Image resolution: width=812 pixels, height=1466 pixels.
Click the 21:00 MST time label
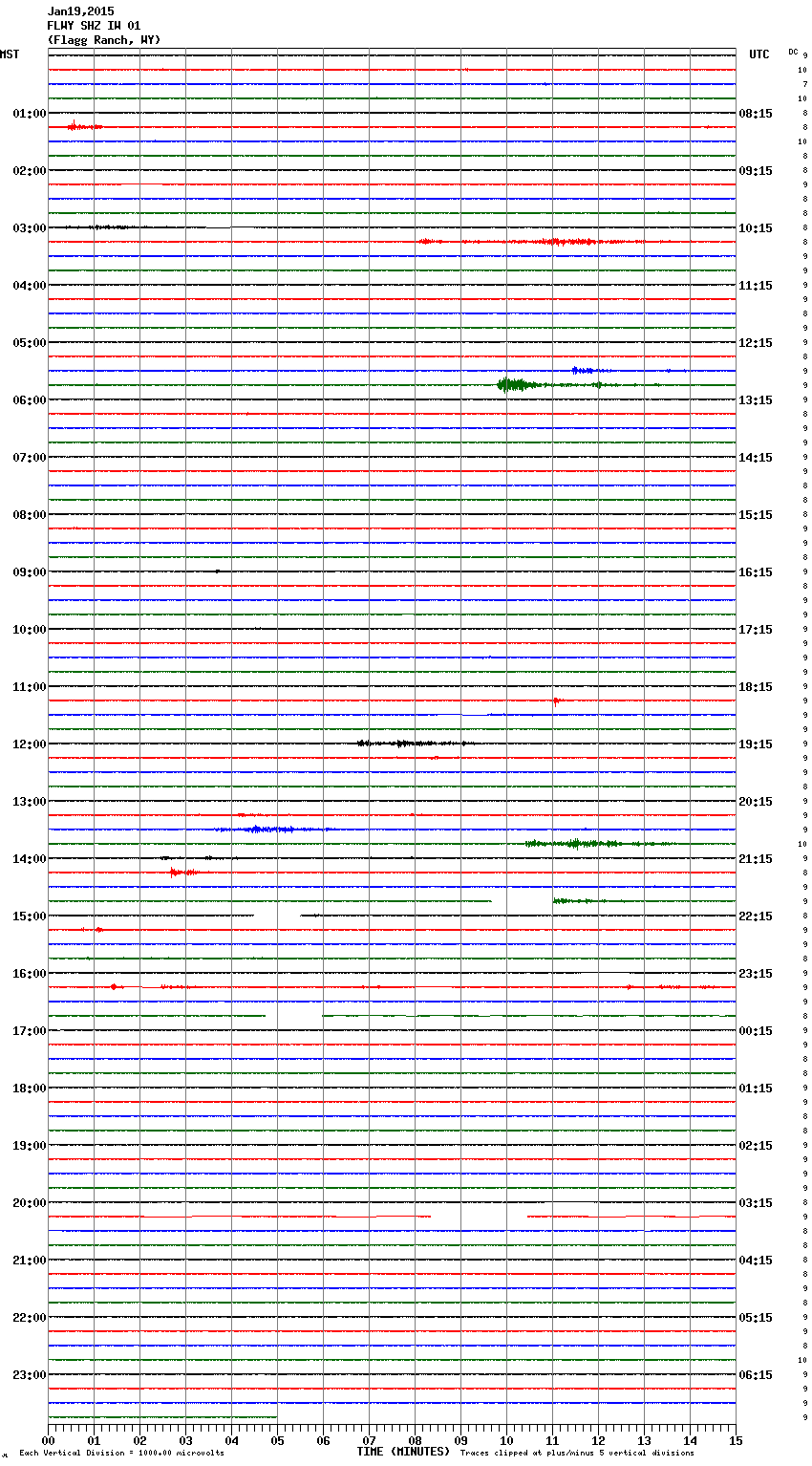29,1261
